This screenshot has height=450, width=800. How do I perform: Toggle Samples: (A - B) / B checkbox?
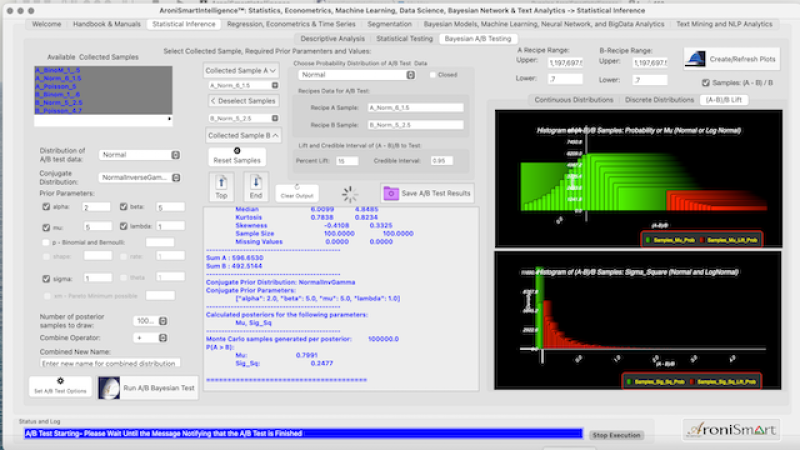(x=706, y=83)
